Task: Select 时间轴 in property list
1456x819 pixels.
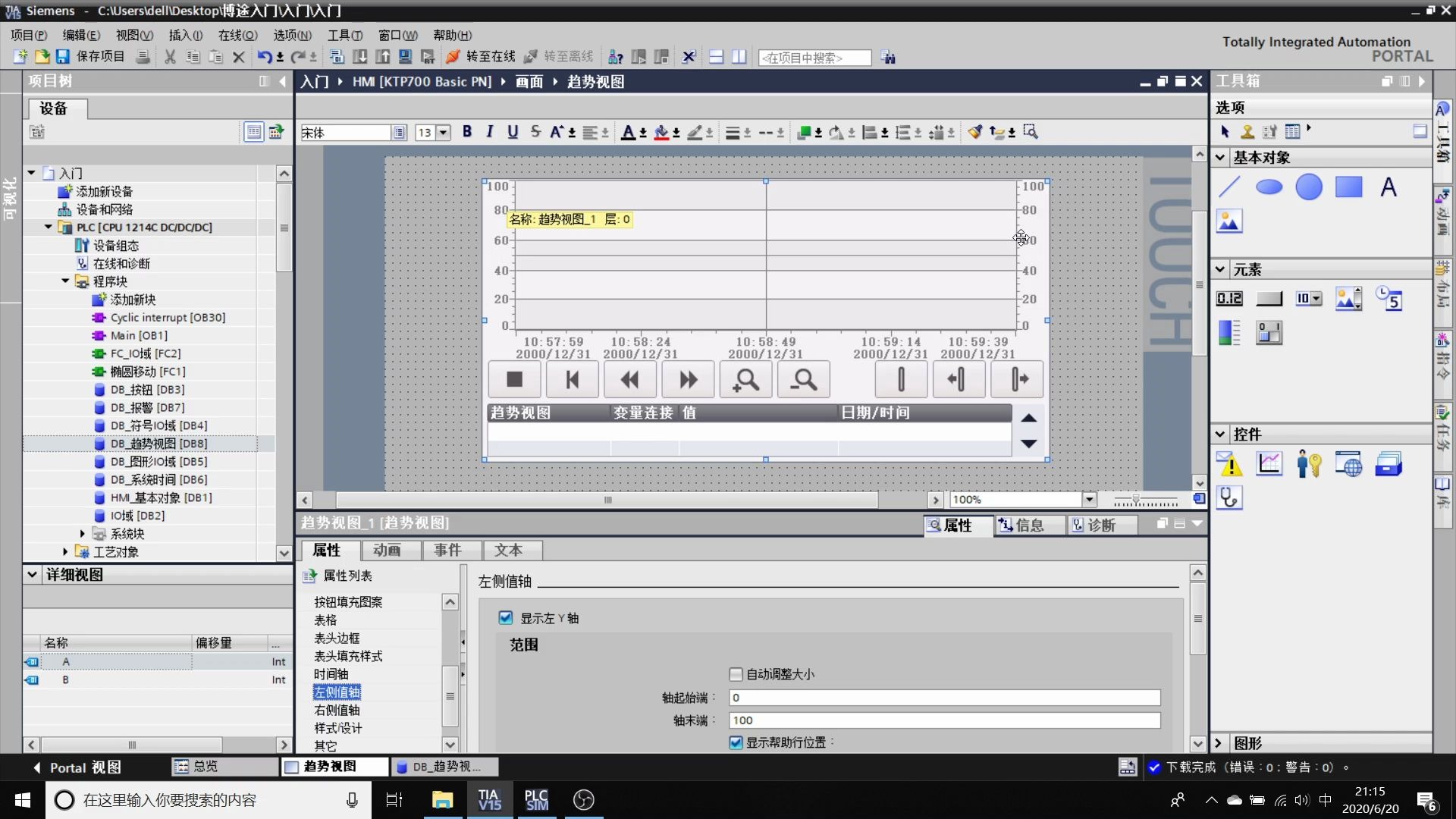Action: coord(331,674)
